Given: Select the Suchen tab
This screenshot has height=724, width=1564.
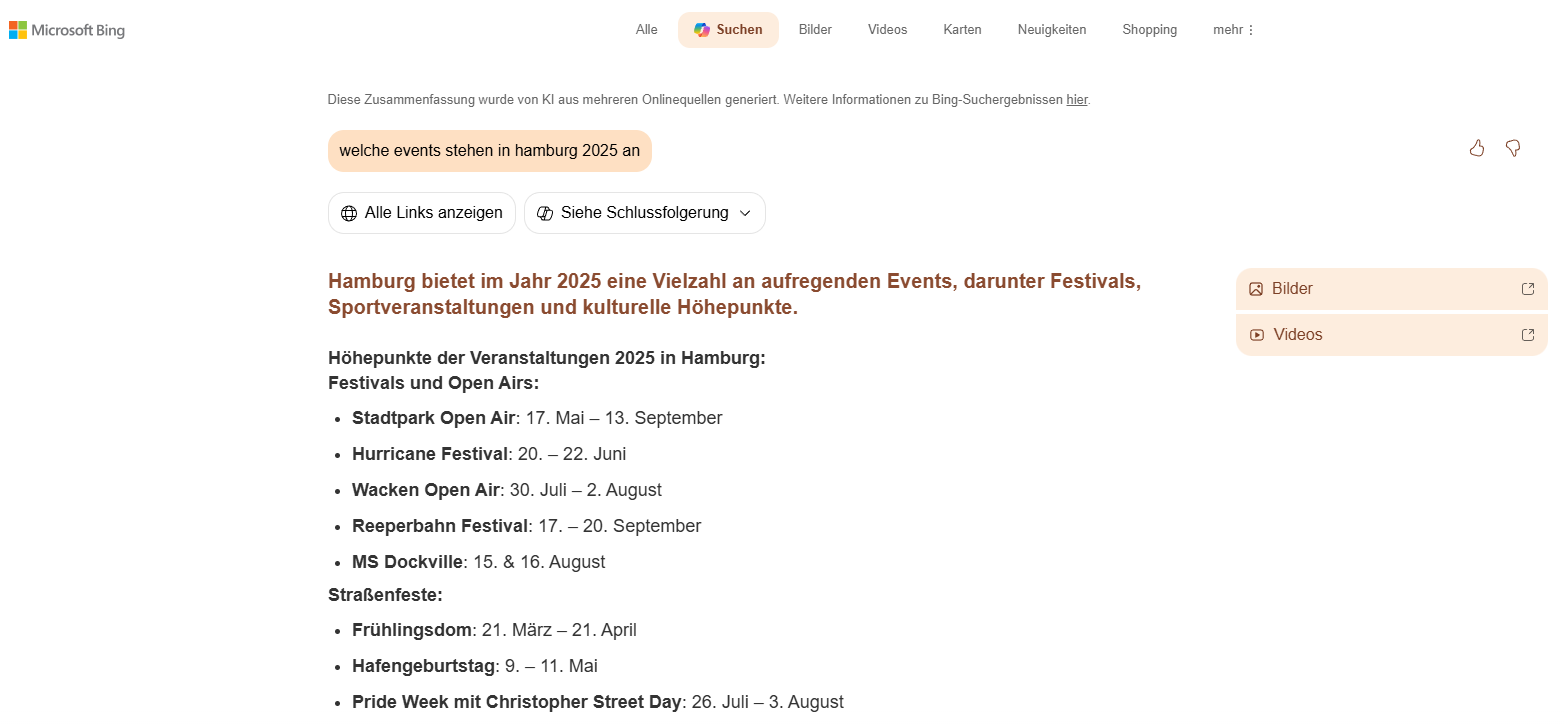Looking at the screenshot, I should pyautogui.click(x=728, y=30).
